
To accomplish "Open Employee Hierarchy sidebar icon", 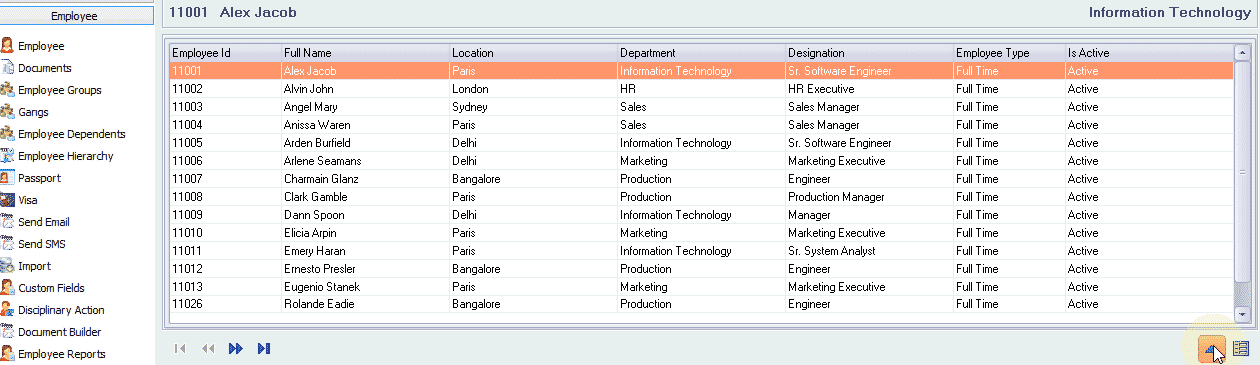I will 8,156.
